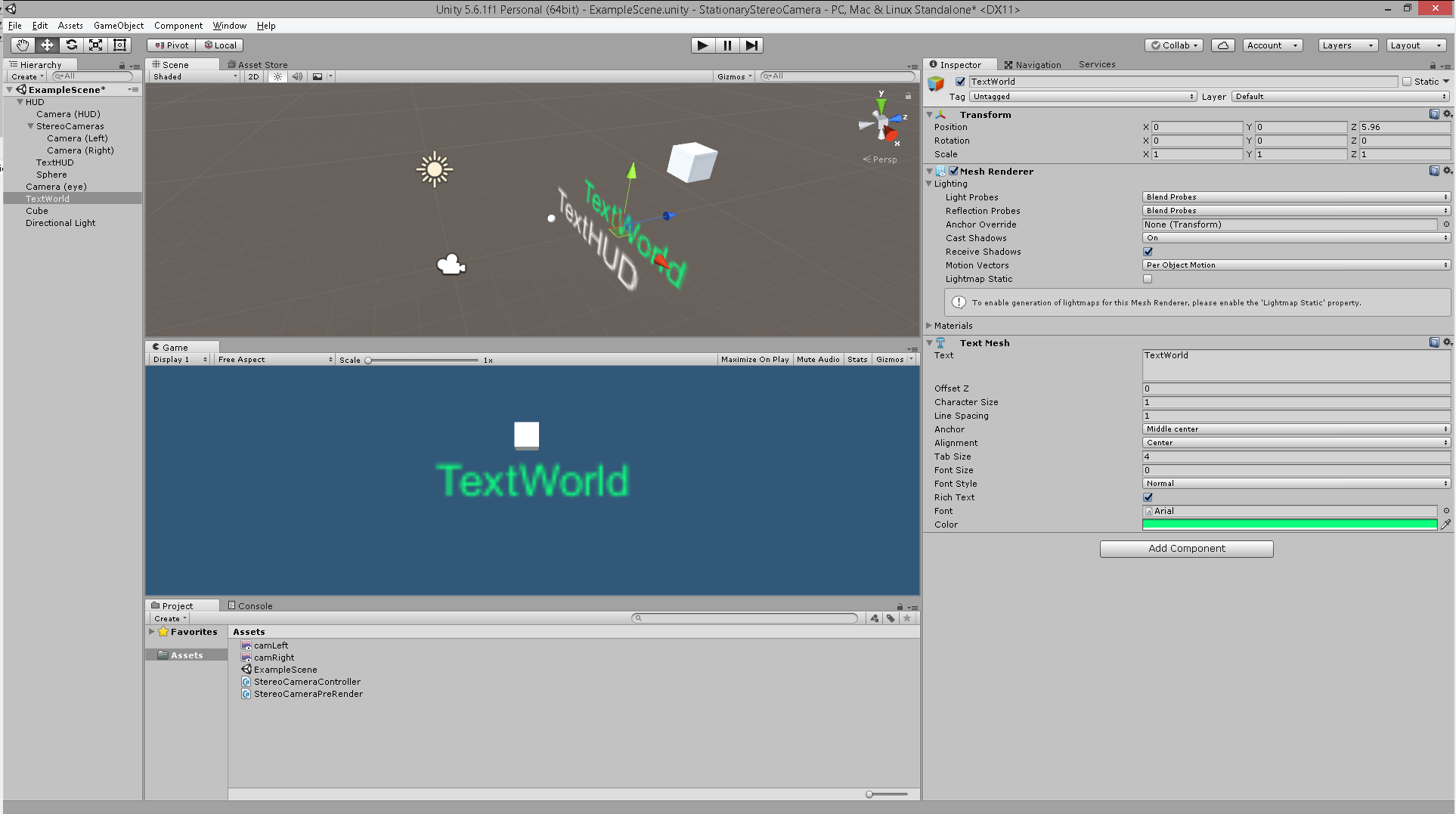Open the Text Mesh color swatch
Viewport: 1456px width, 814px height.
pyautogui.click(x=1289, y=525)
